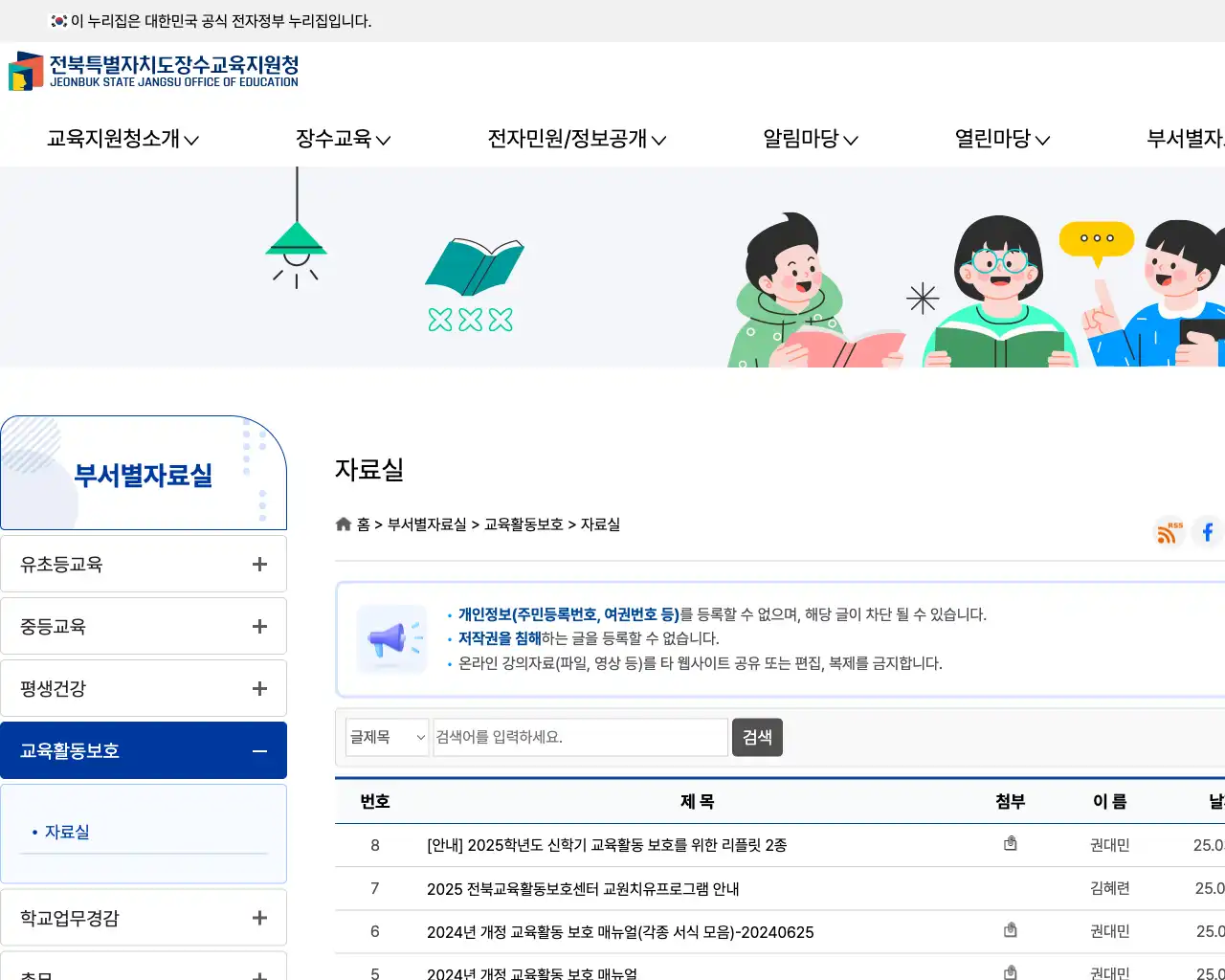1225x980 pixels.
Task: Click the 검색 search button
Action: (757, 737)
